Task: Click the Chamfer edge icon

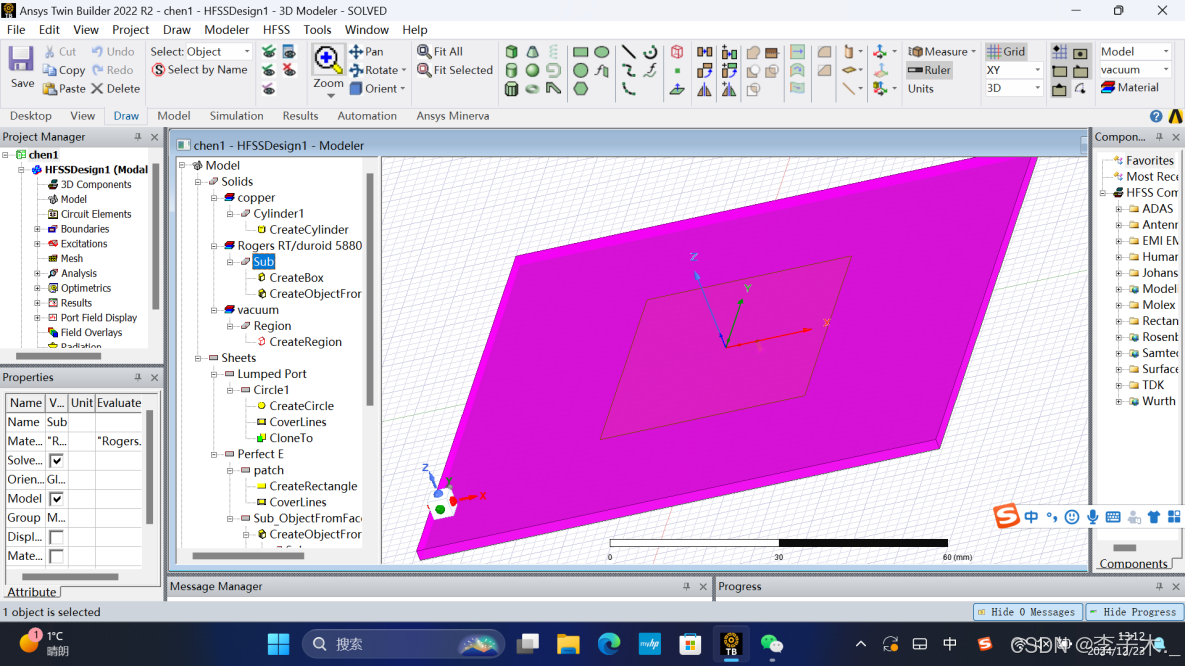Action: 824,70
